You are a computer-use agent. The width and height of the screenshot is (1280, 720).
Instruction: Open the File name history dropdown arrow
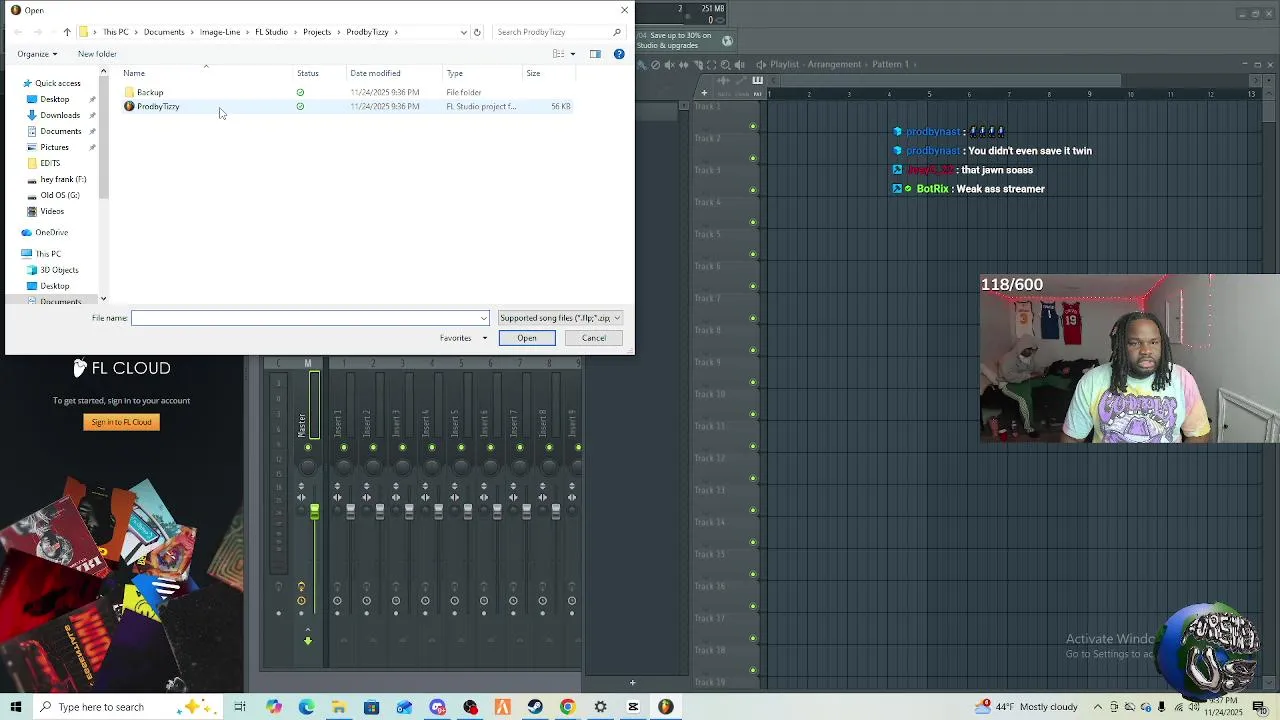(484, 318)
